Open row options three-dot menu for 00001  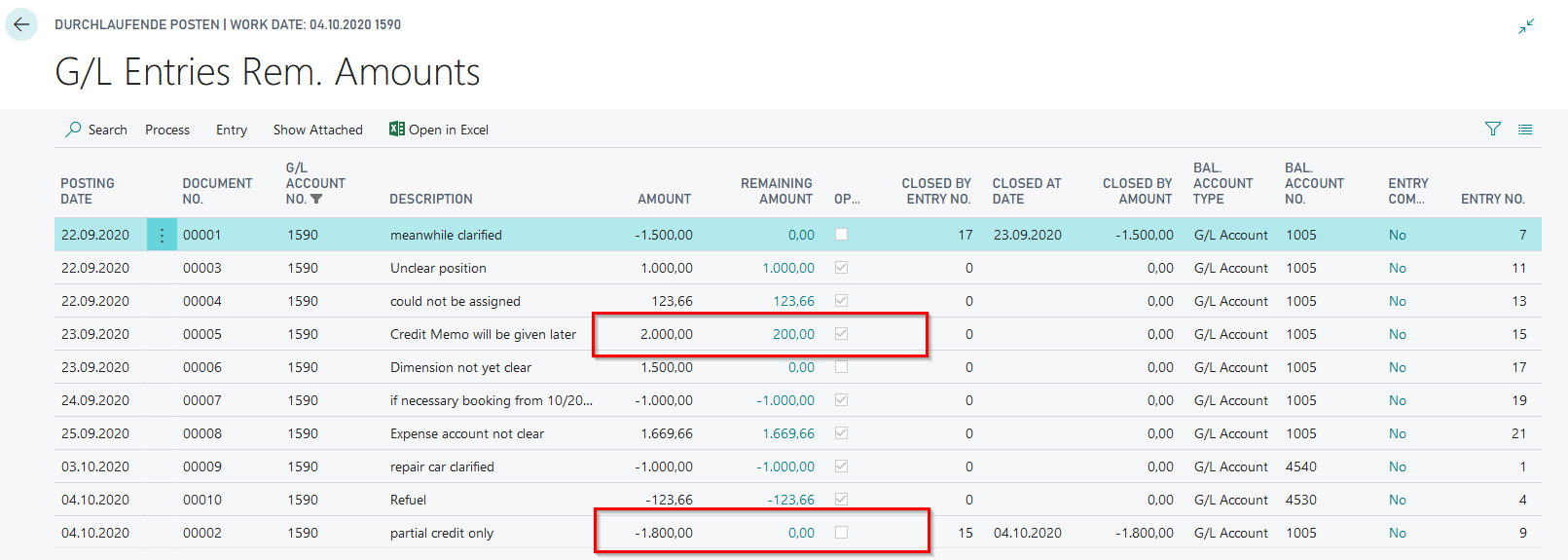pyautogui.click(x=162, y=235)
